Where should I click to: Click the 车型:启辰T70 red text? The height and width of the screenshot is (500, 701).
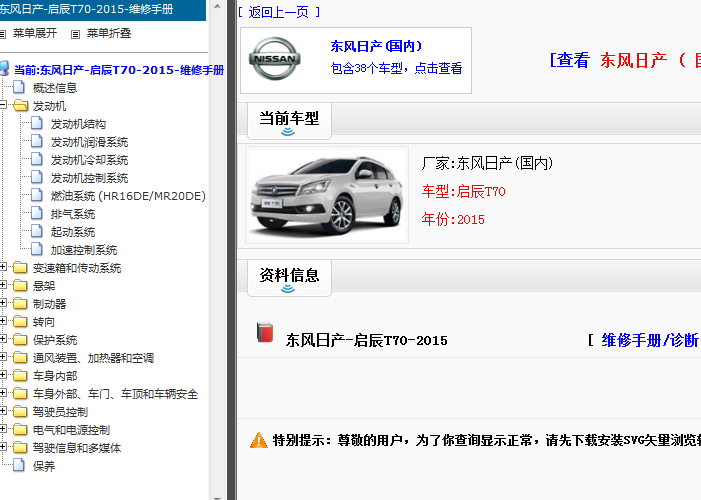[x=463, y=192]
